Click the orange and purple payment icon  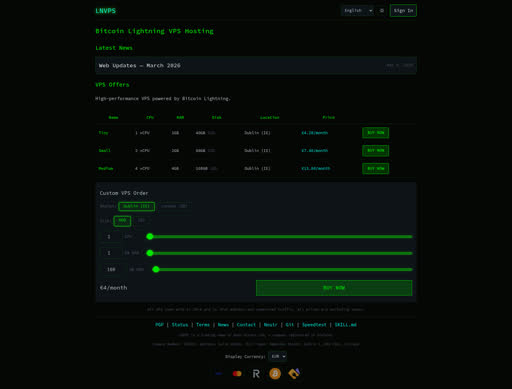(x=294, y=374)
